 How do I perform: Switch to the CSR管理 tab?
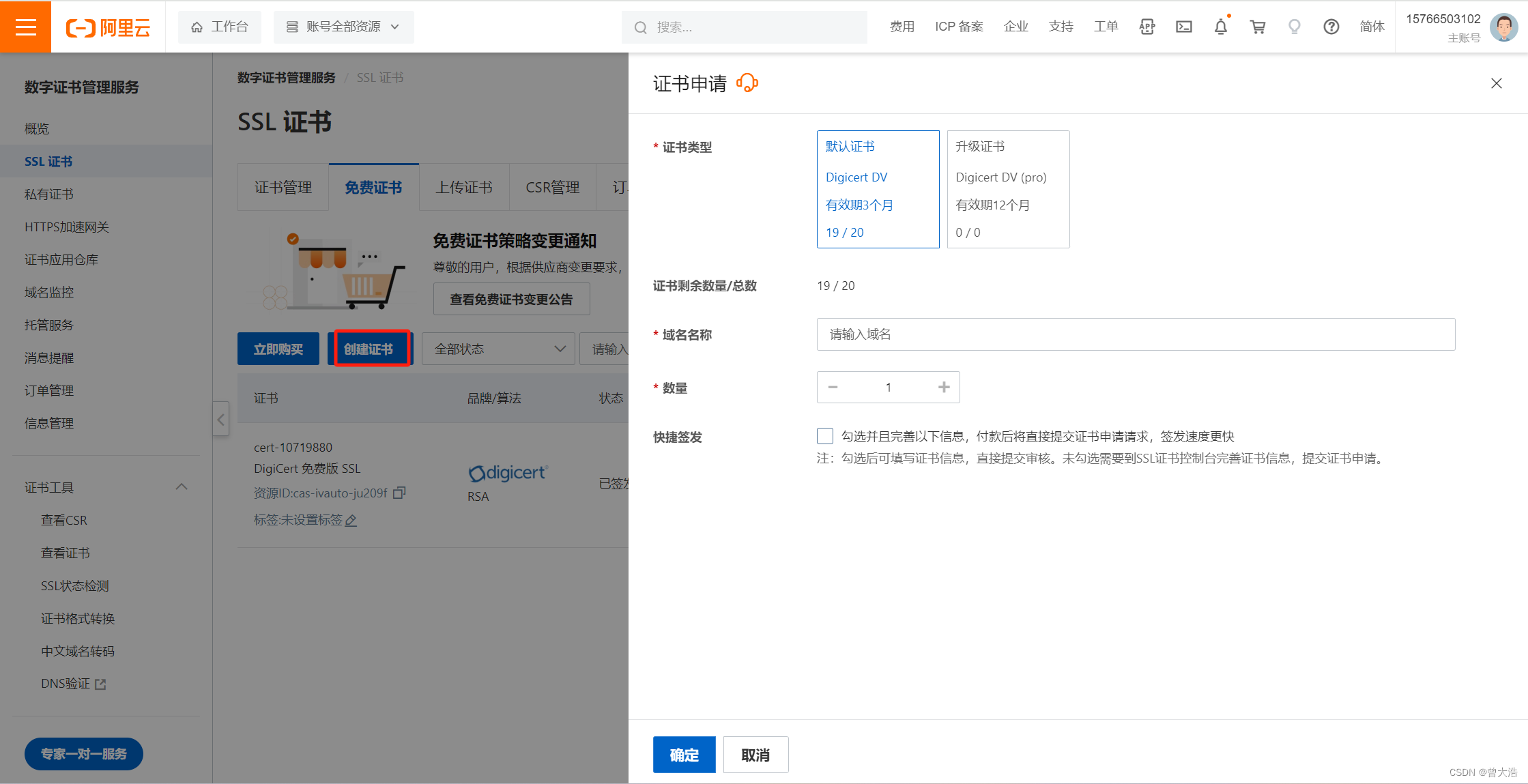coord(552,188)
